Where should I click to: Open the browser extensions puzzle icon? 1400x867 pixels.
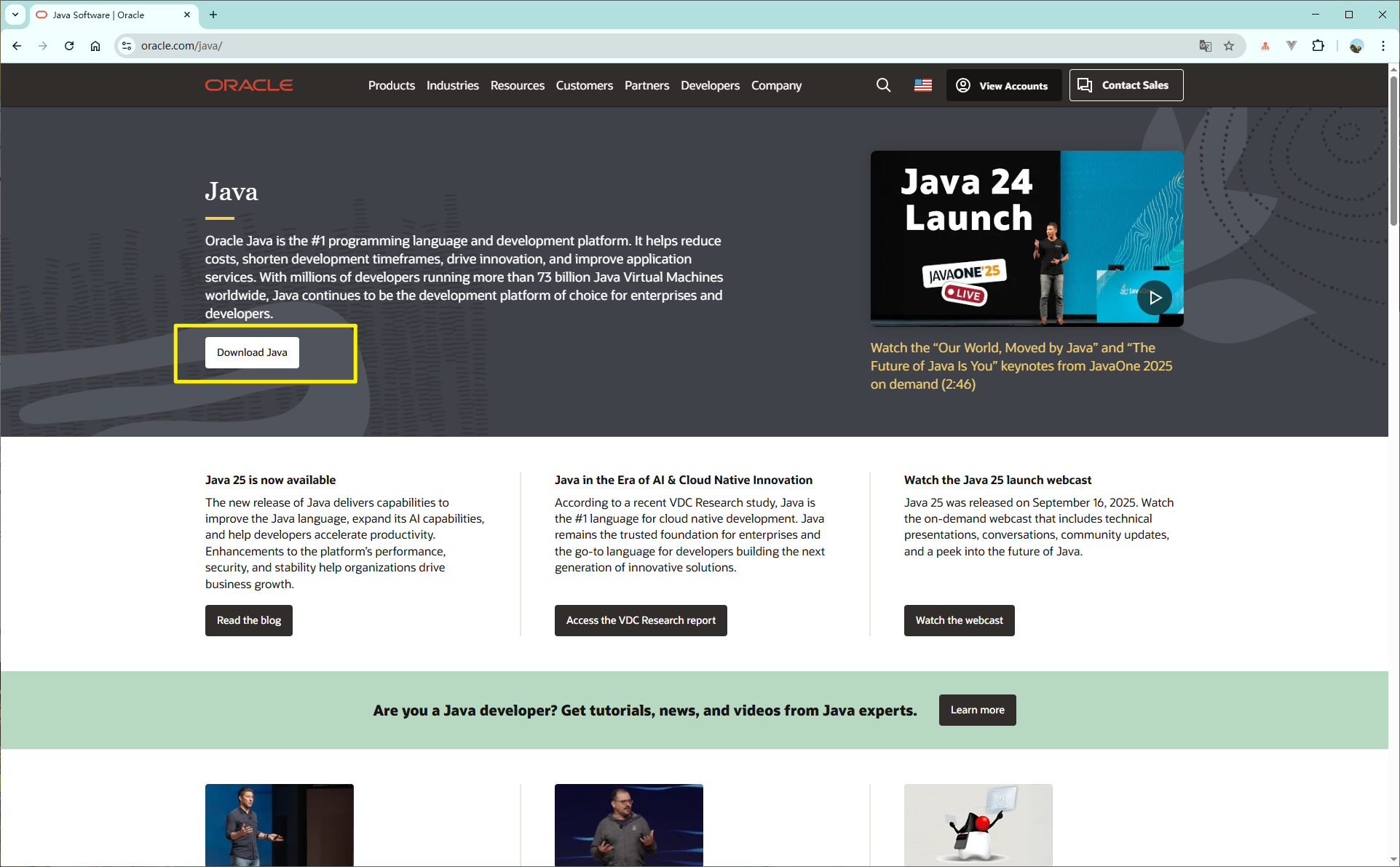pyautogui.click(x=1318, y=45)
